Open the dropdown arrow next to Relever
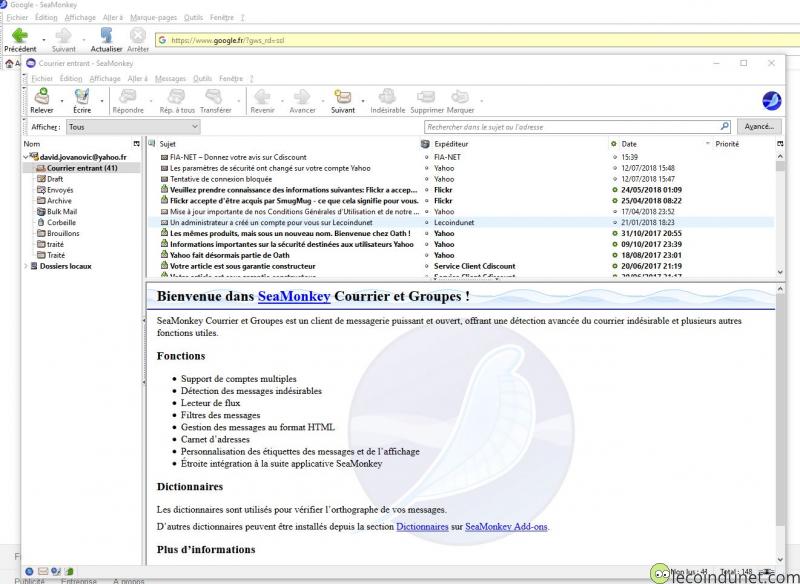Viewport: 800px width, 584px height. tap(62, 101)
